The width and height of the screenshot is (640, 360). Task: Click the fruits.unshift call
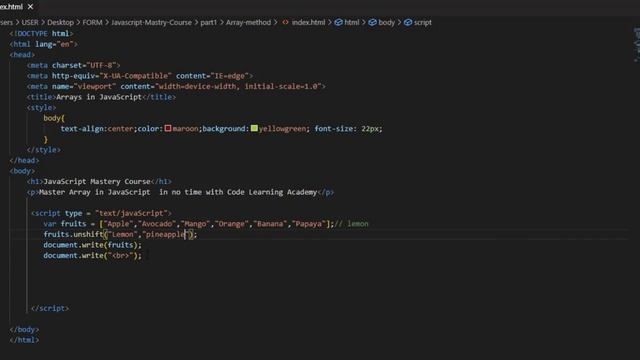(x=120, y=235)
